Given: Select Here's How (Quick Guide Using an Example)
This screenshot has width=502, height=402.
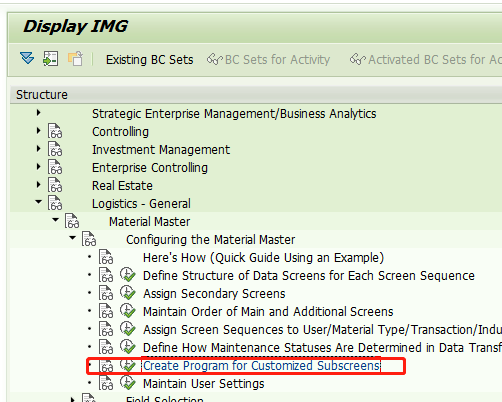Looking at the screenshot, I should point(263,258).
